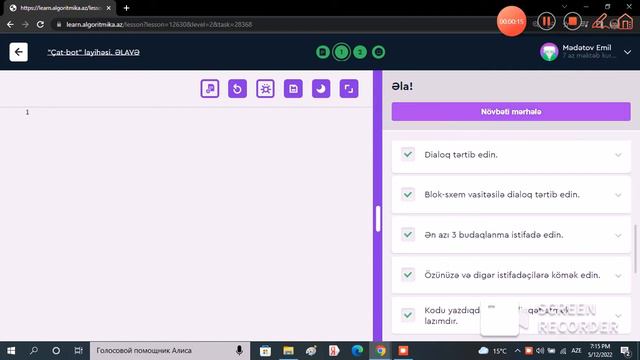This screenshot has width=640, height=360.
Task: Switch the AZE input language
Action: [x=576, y=351]
